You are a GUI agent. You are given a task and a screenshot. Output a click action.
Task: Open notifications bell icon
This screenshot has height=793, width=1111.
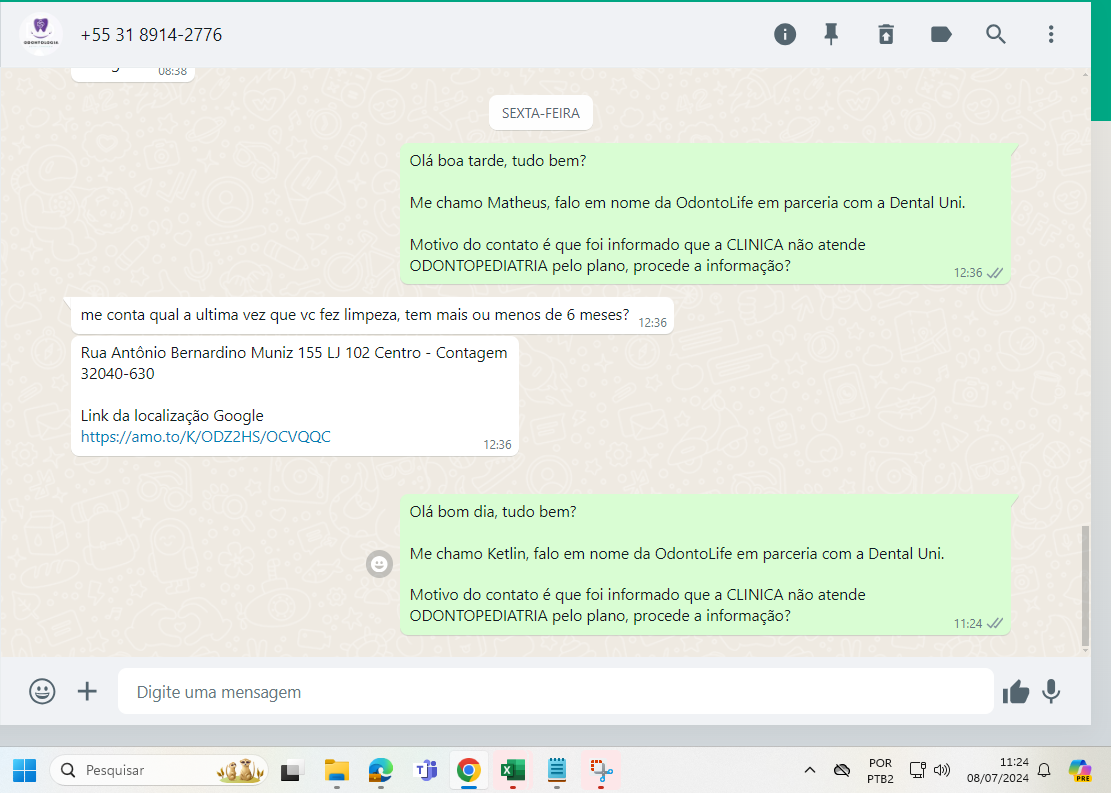1044,770
